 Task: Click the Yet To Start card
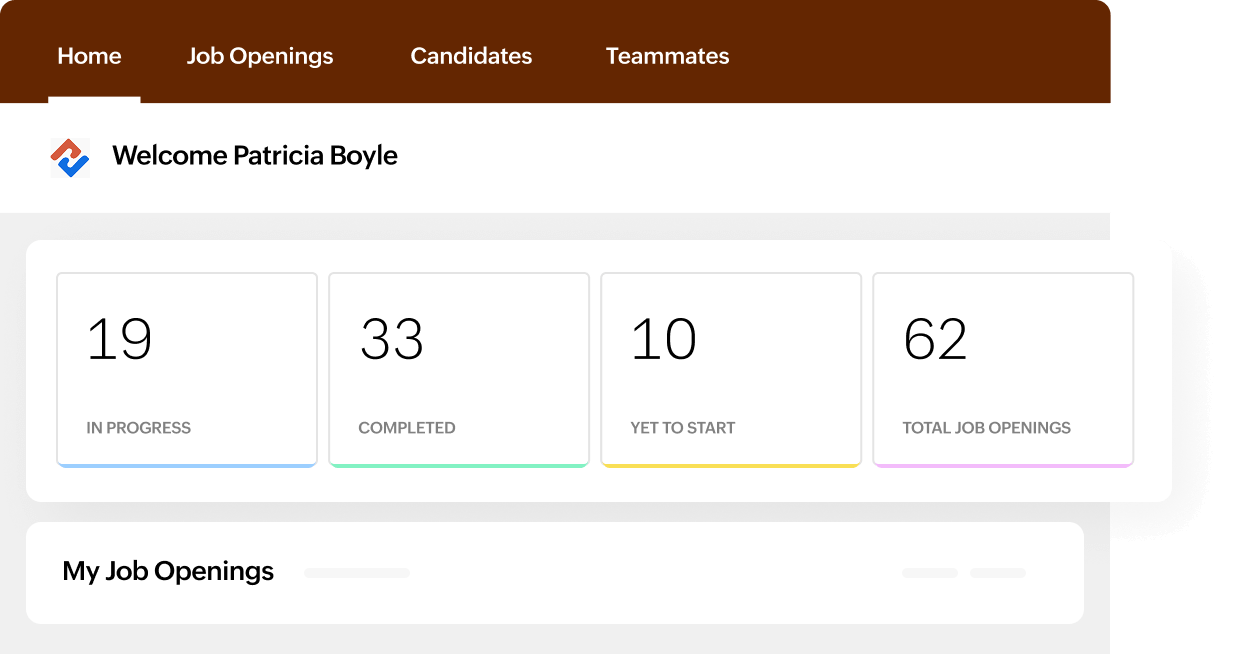(x=730, y=369)
